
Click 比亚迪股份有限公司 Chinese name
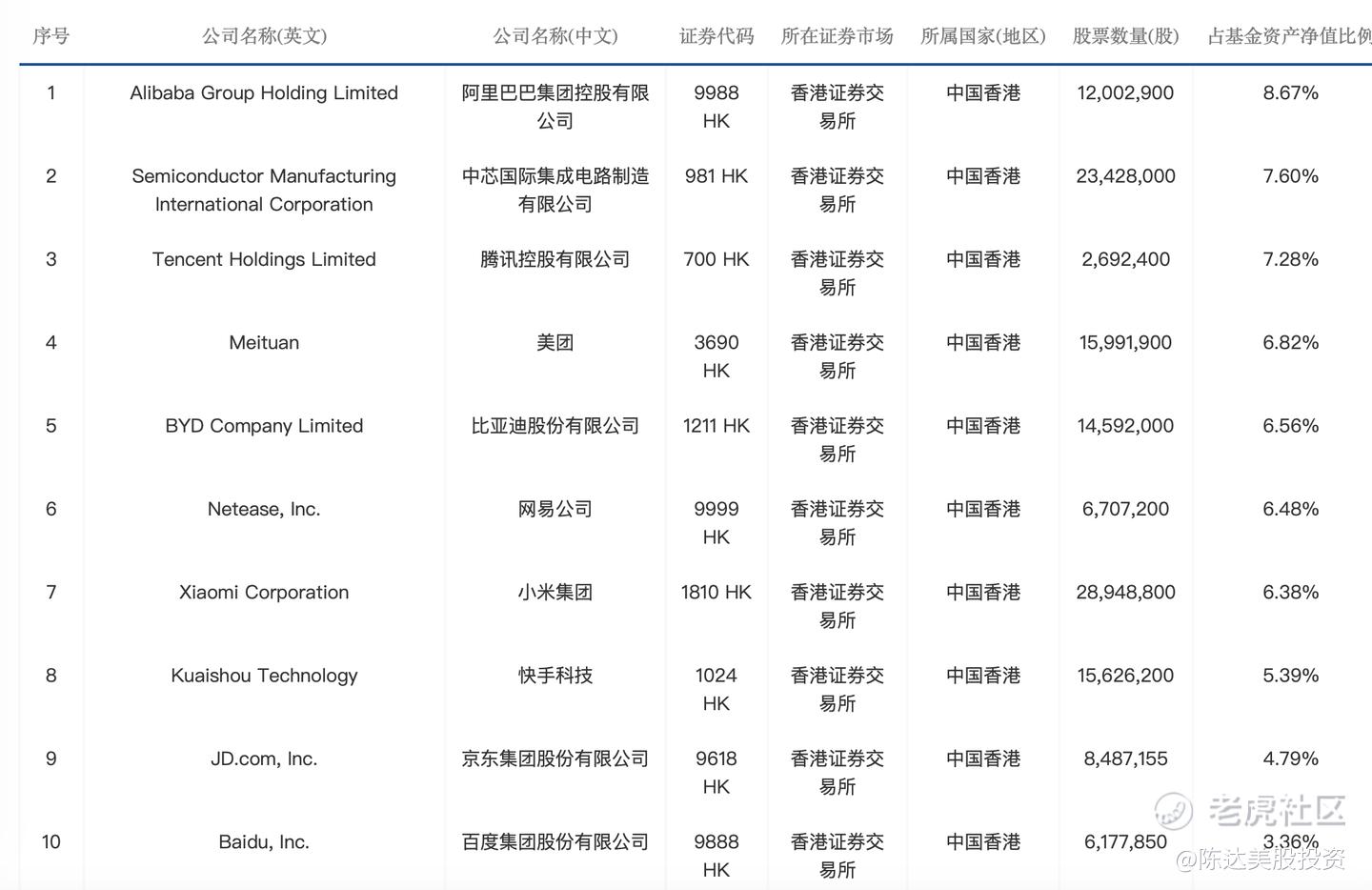pos(555,425)
